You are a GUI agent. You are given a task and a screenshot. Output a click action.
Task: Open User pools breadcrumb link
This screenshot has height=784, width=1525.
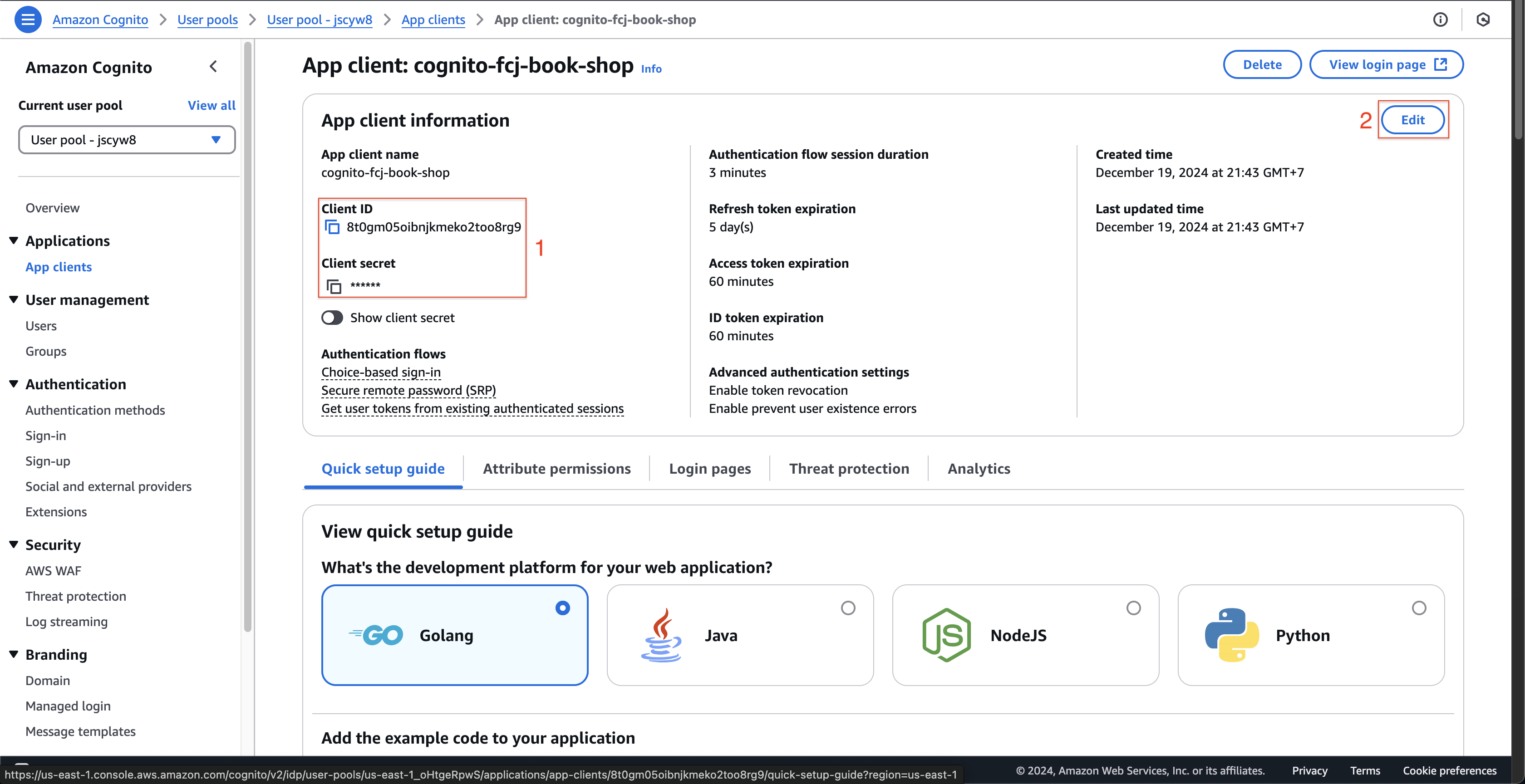point(207,20)
